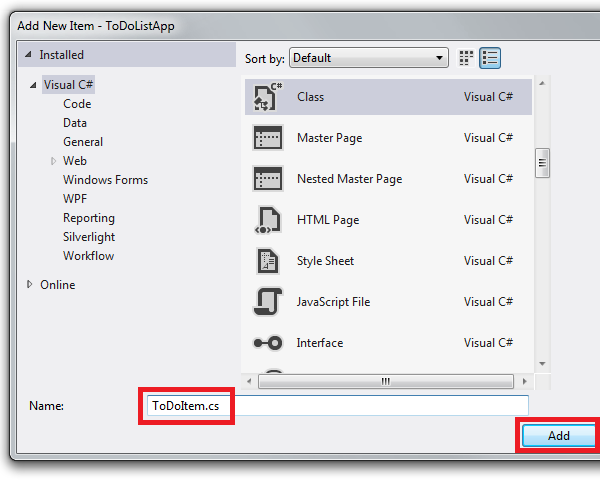This screenshot has width=600, height=480.
Task: Click the vertical scrollbar down arrow
Action: (542, 364)
